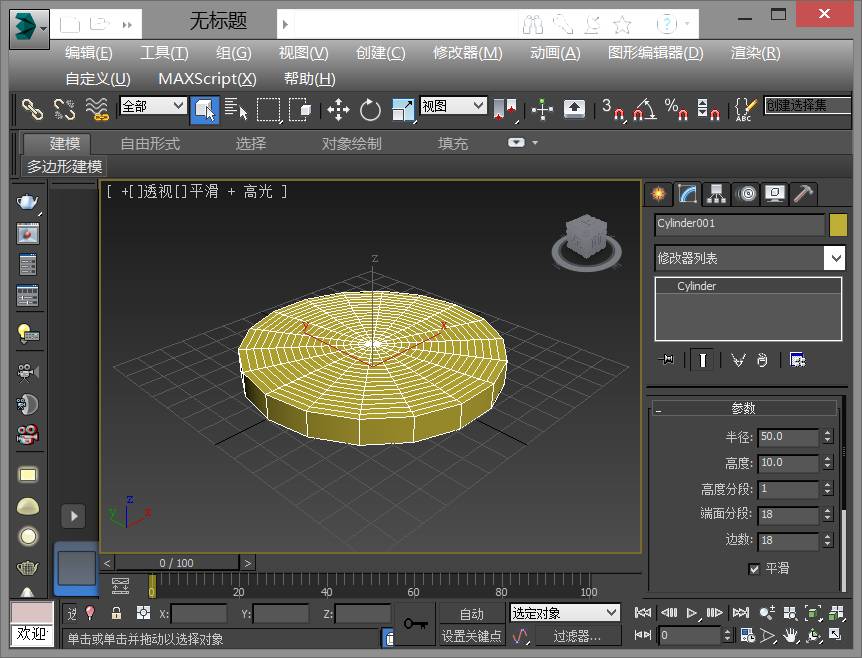862x658 pixels.
Task: Click the 设置关键点 button
Action: tap(472, 636)
